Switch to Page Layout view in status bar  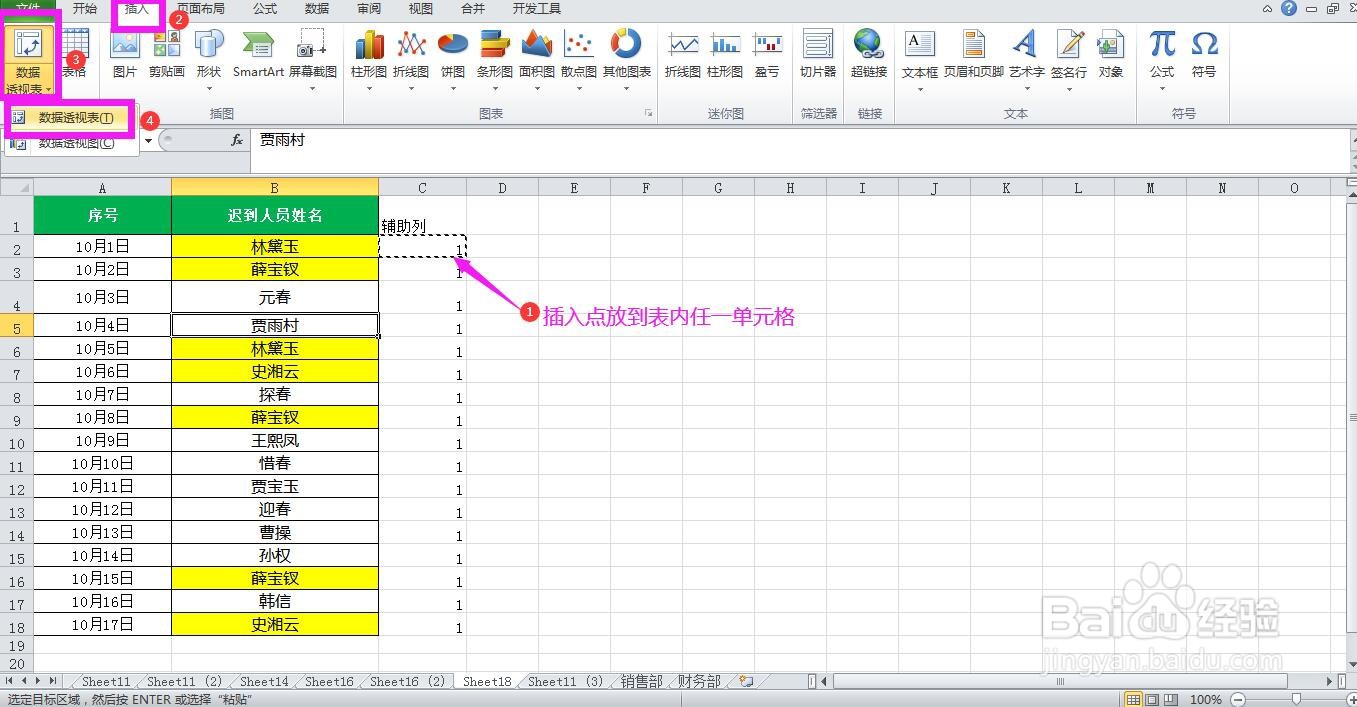pyautogui.click(x=1150, y=699)
